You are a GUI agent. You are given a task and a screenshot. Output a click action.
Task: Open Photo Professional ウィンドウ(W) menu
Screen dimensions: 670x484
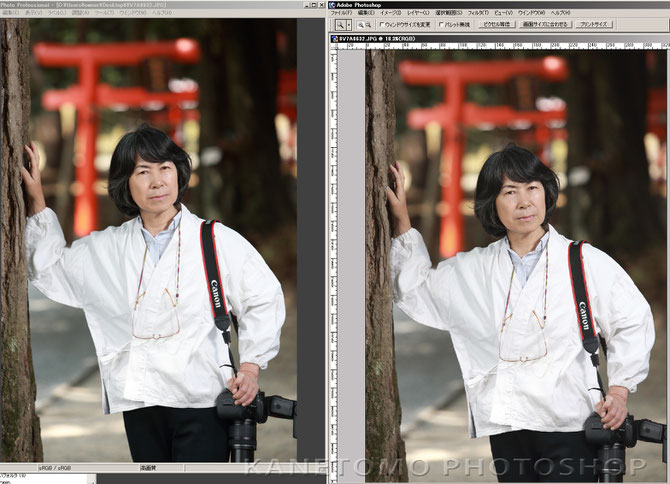(x=133, y=13)
